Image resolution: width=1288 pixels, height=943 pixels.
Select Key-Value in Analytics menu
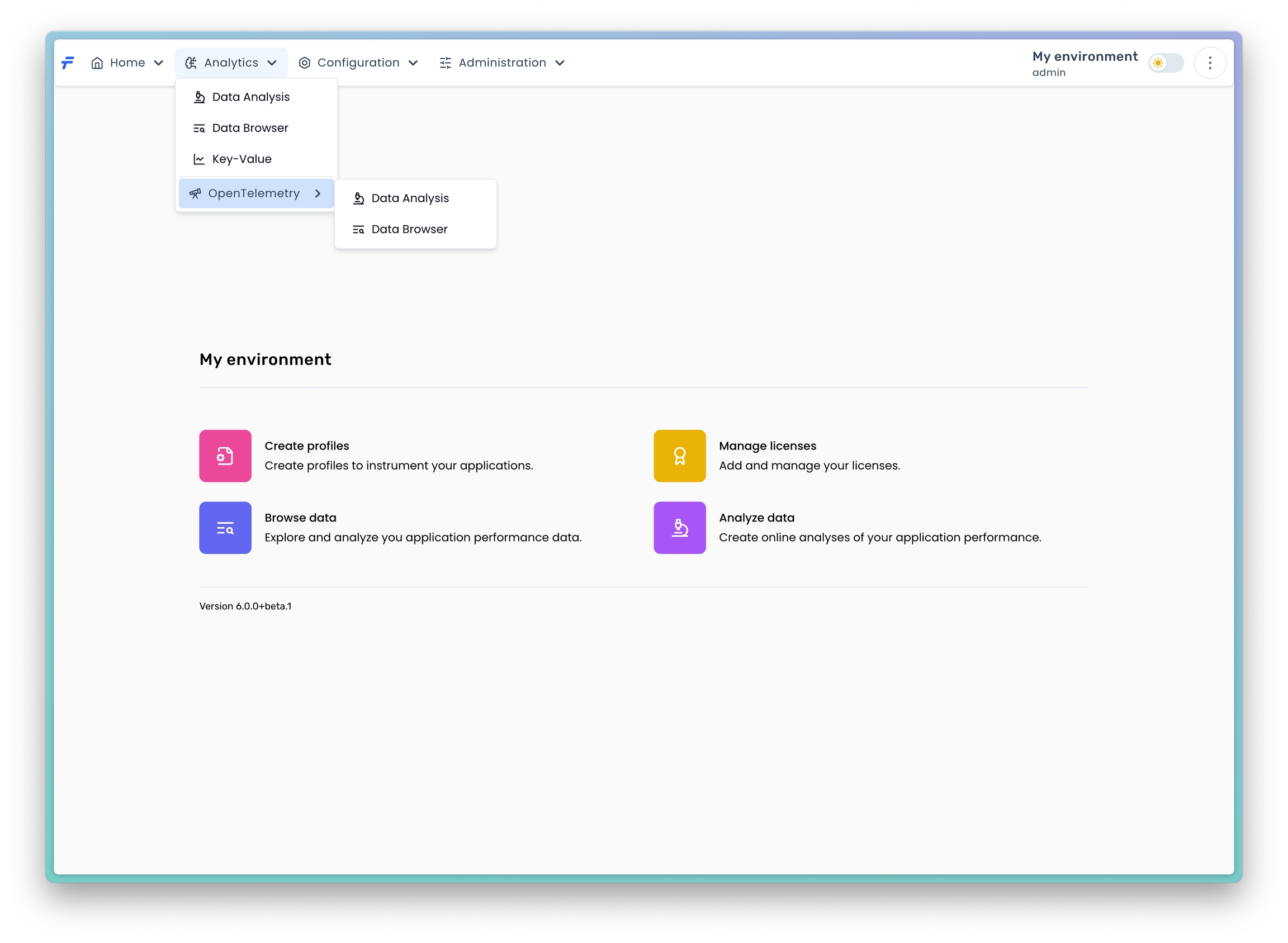pyautogui.click(x=241, y=159)
